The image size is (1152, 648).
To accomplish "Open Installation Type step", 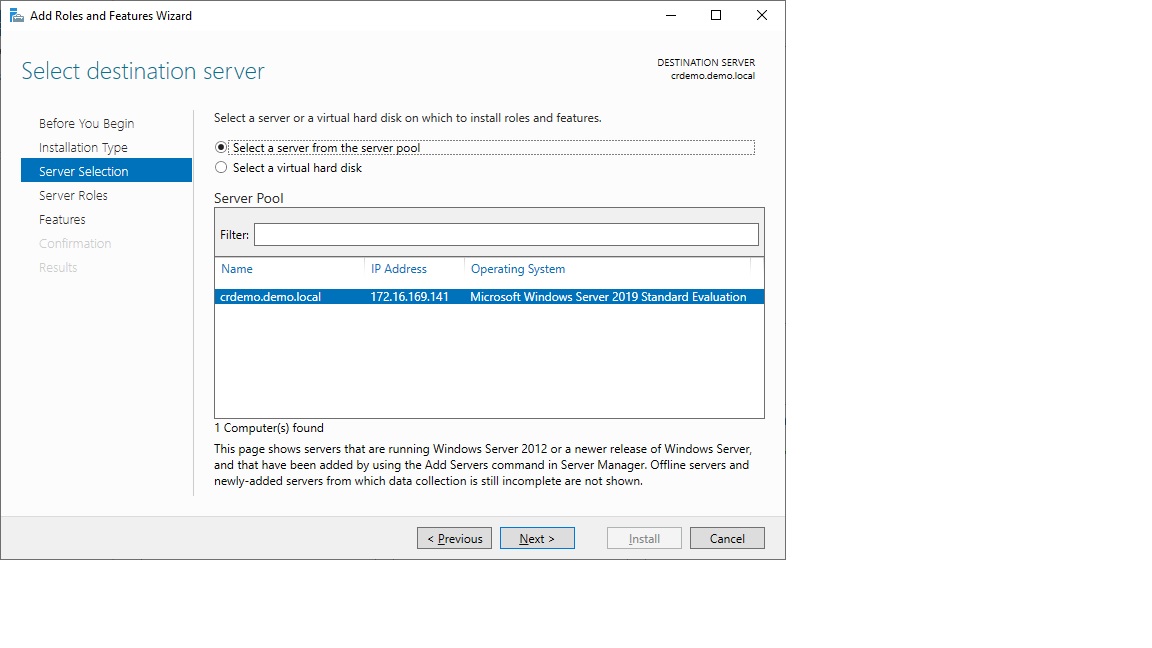I will pyautogui.click(x=83, y=148).
